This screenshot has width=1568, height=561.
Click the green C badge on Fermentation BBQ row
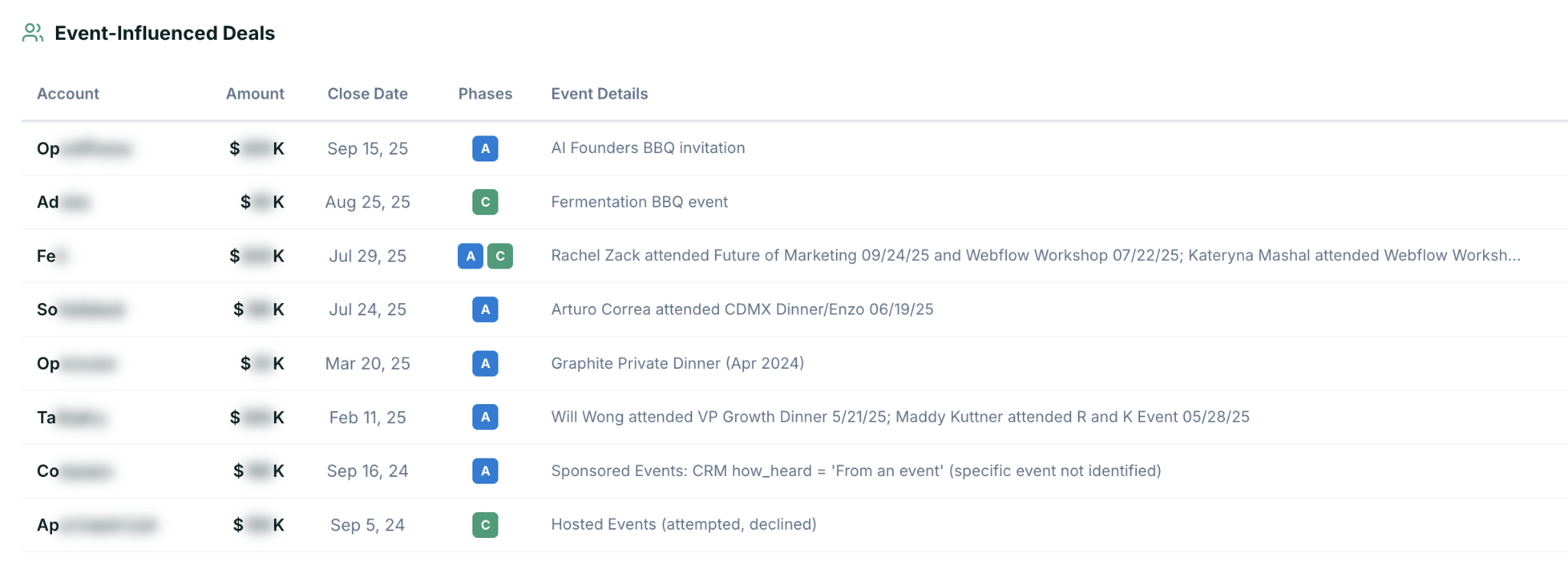click(485, 202)
